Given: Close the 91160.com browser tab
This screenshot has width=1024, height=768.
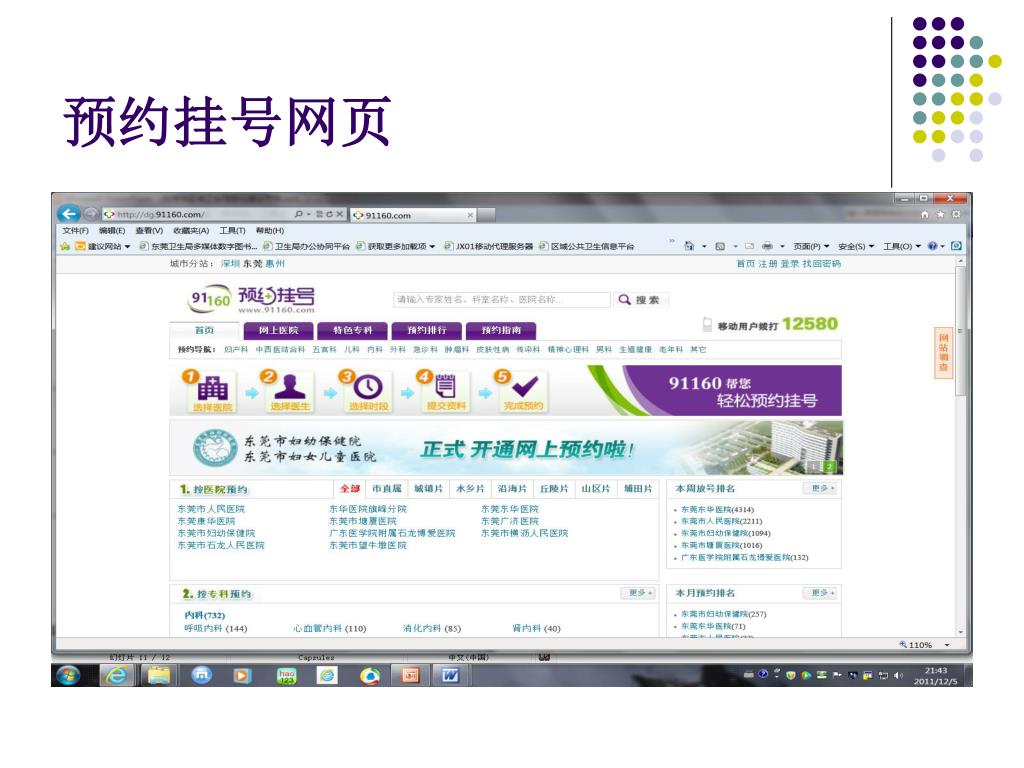Looking at the screenshot, I should pos(470,215).
